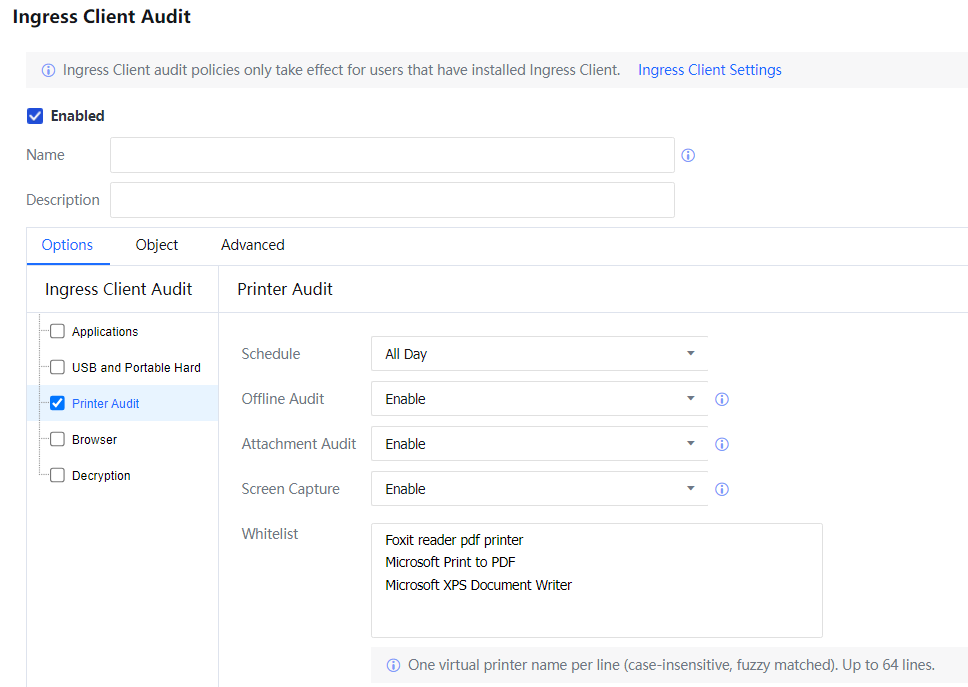Screen dimensions: 968x687
Task: Open the Ingress Client Settings link
Action: [709, 70]
